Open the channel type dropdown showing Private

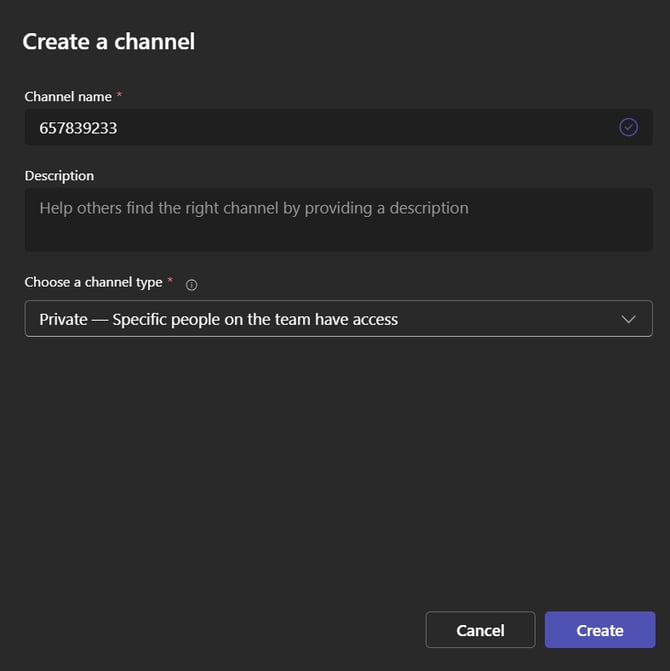(x=338, y=319)
